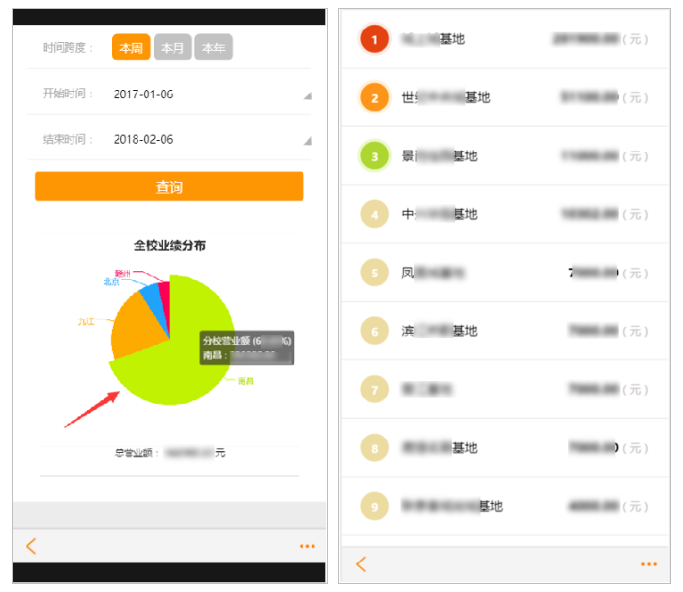Viewport: 683px width, 592px height.
Task: Click the rank 9 badge
Action: point(374,507)
